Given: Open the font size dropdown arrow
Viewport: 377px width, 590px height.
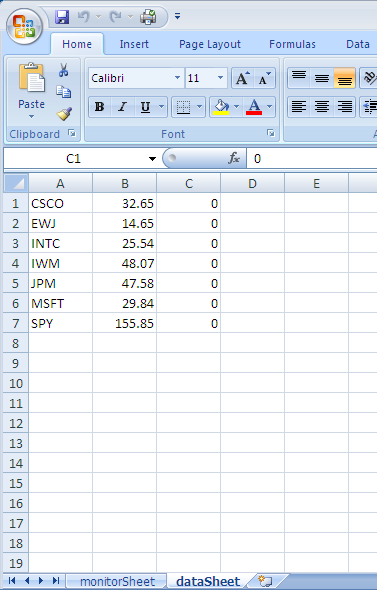Looking at the screenshot, I should 220,78.
